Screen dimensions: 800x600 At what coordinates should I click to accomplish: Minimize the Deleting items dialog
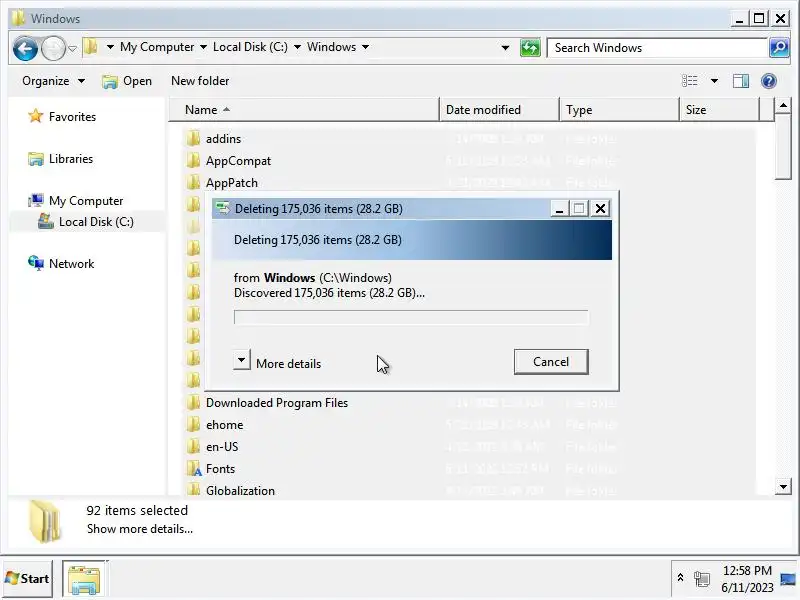pos(559,209)
